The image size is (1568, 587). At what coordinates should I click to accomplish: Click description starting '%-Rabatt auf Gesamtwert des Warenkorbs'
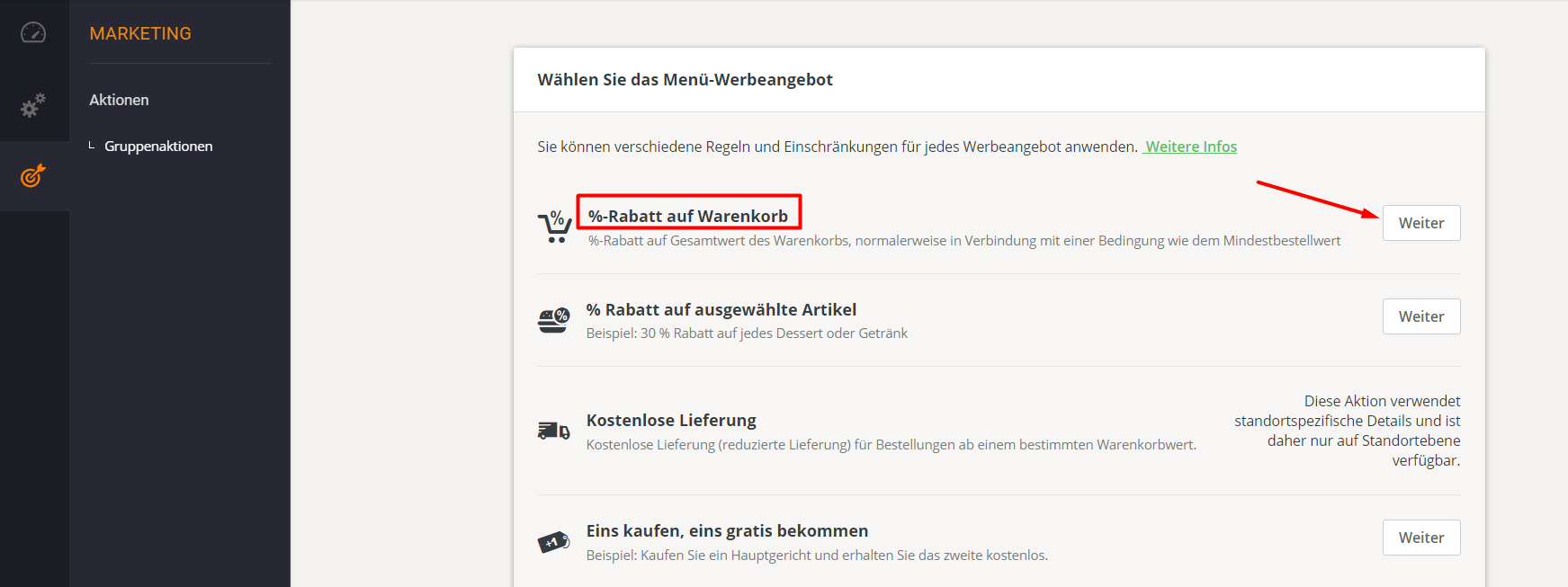(964, 240)
